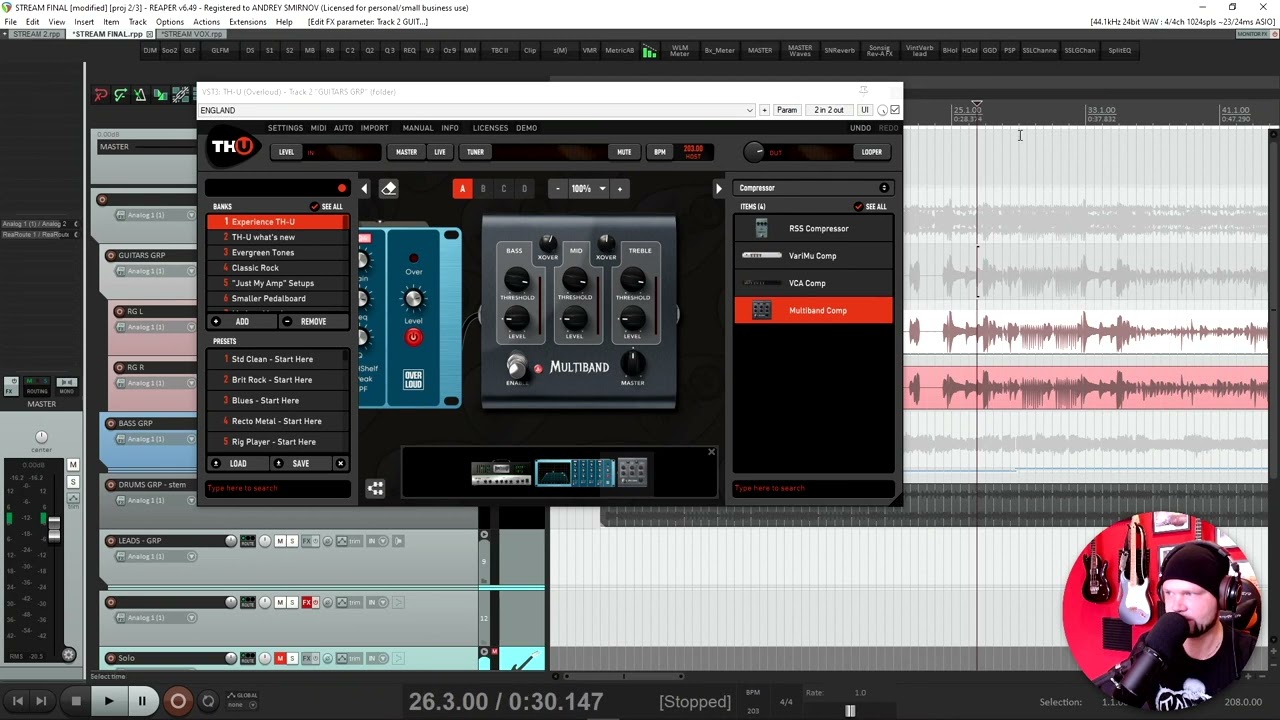Click the preset search field
The width and height of the screenshot is (1280, 720).
277,488
